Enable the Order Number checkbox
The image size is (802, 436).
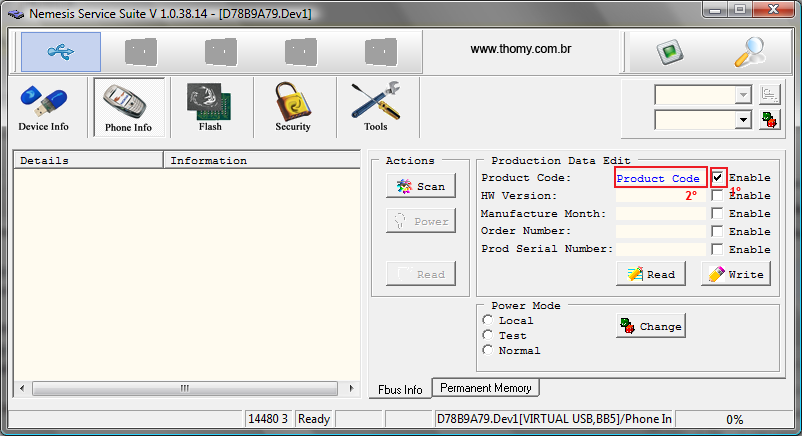(x=718, y=231)
